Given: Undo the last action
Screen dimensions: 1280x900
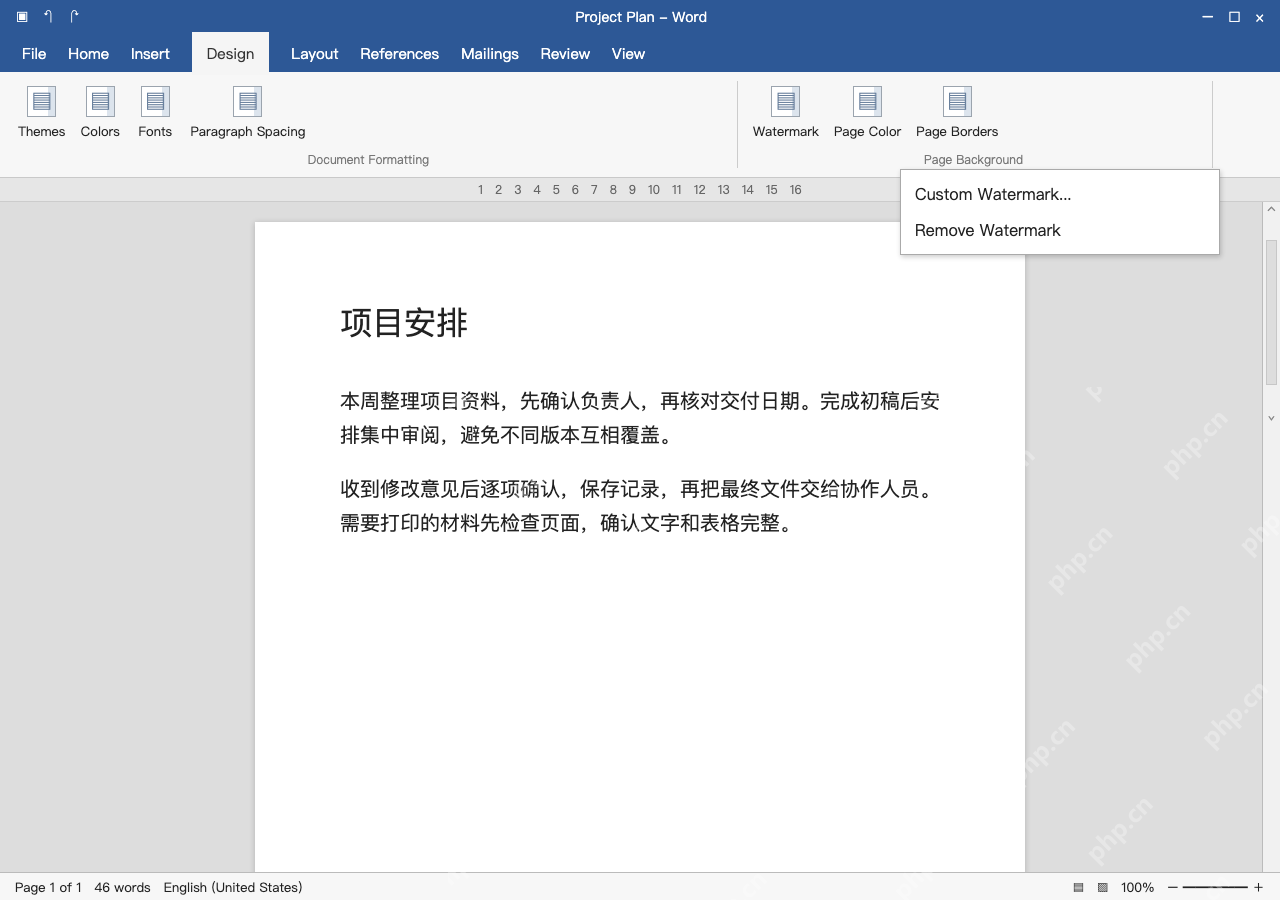Looking at the screenshot, I should click(48, 17).
